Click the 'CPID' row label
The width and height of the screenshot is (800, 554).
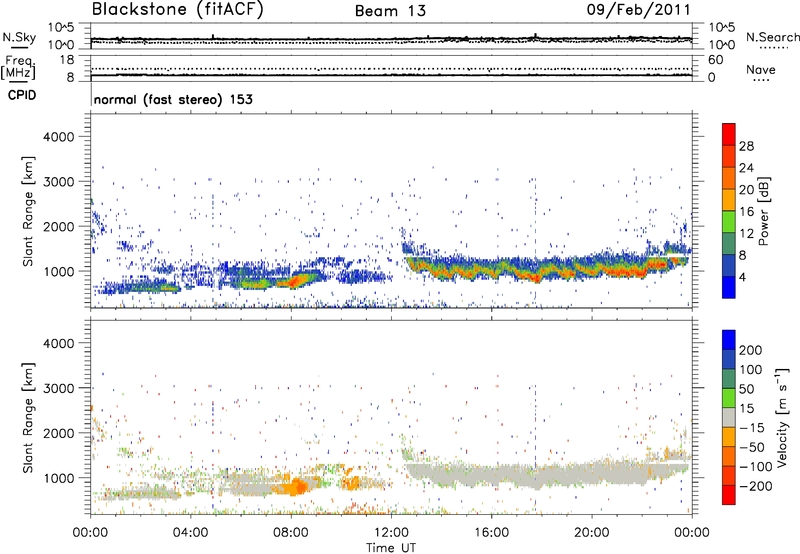point(21,95)
